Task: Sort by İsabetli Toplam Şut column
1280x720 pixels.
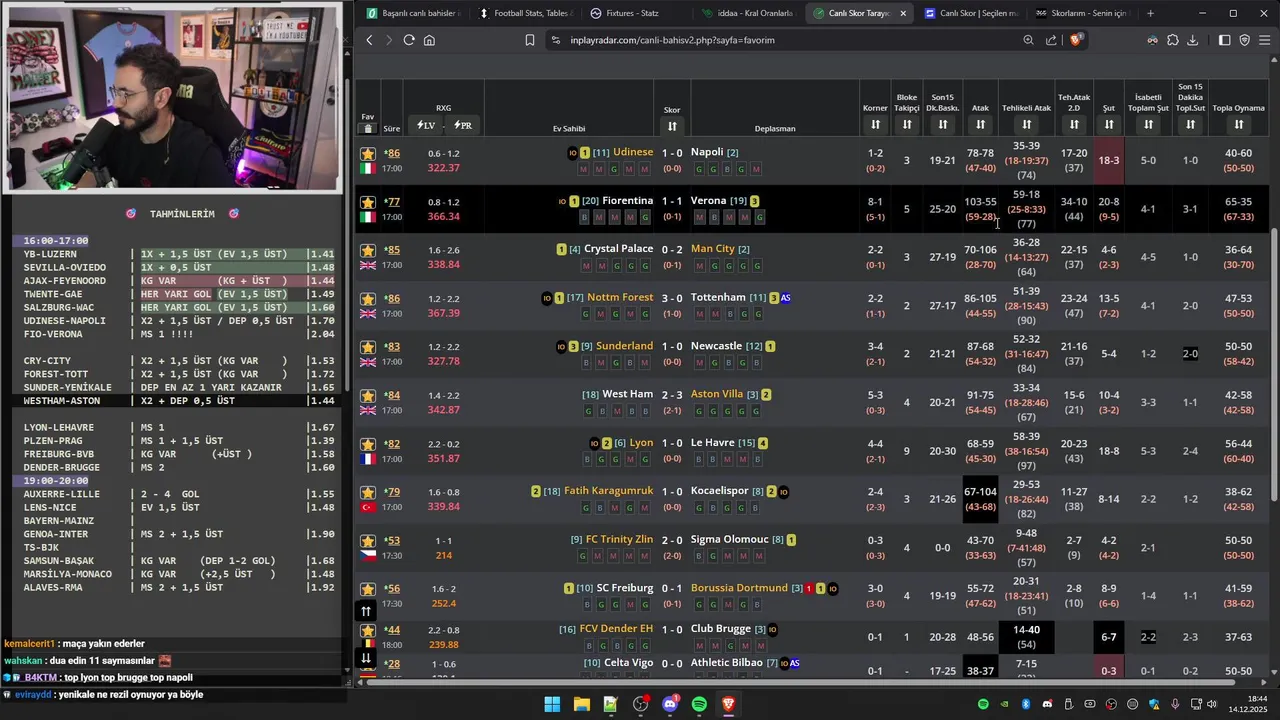Action: click(1148, 125)
